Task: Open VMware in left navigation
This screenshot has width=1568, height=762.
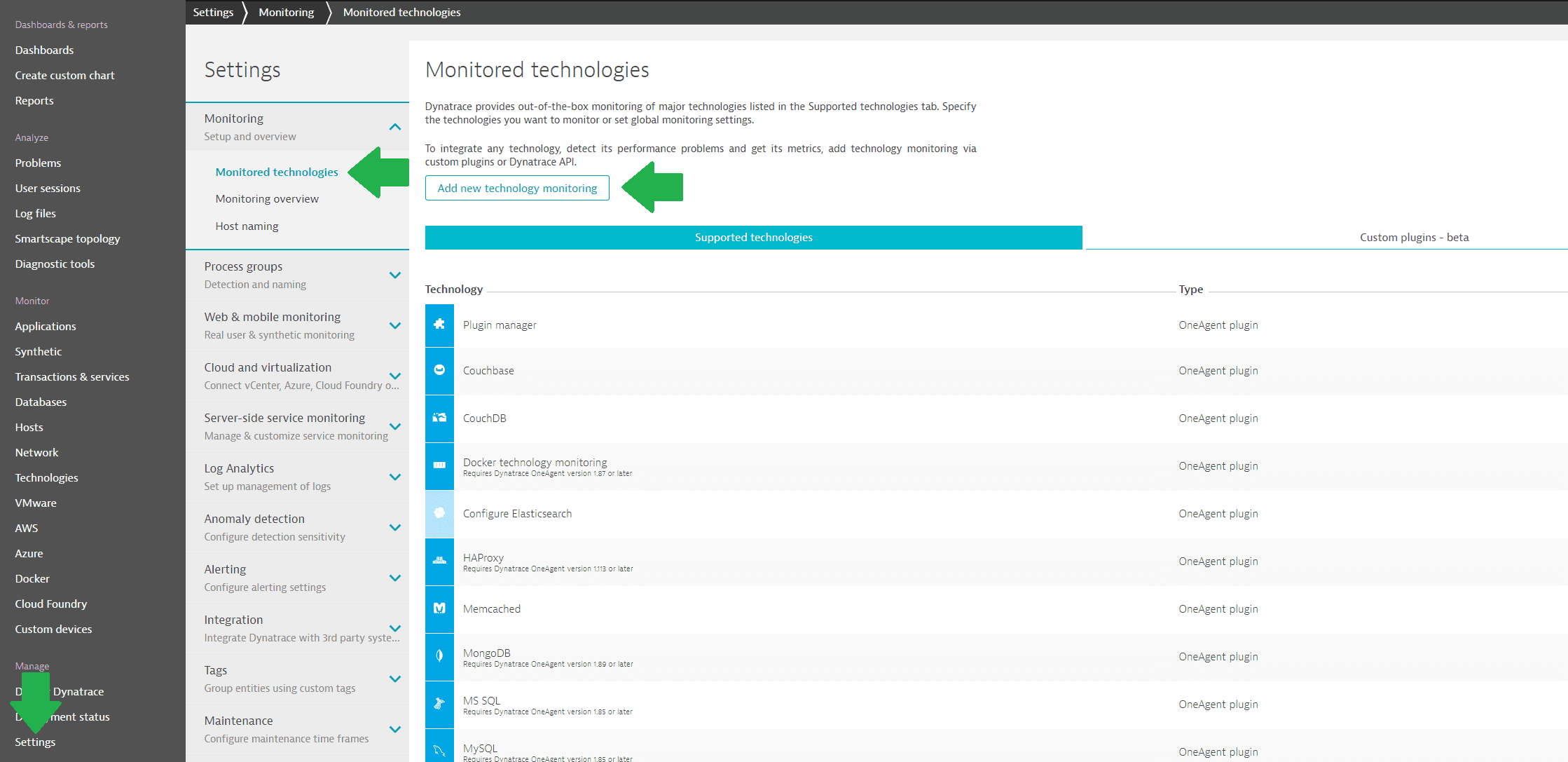Action: (36, 503)
